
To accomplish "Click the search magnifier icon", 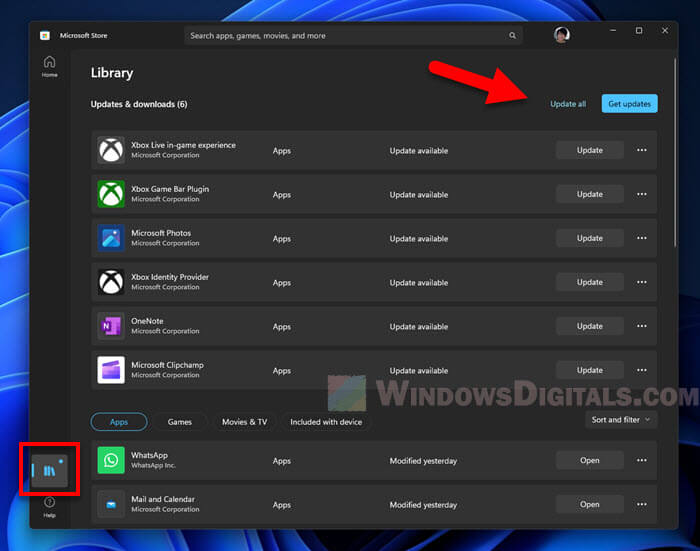I will click(x=512, y=35).
